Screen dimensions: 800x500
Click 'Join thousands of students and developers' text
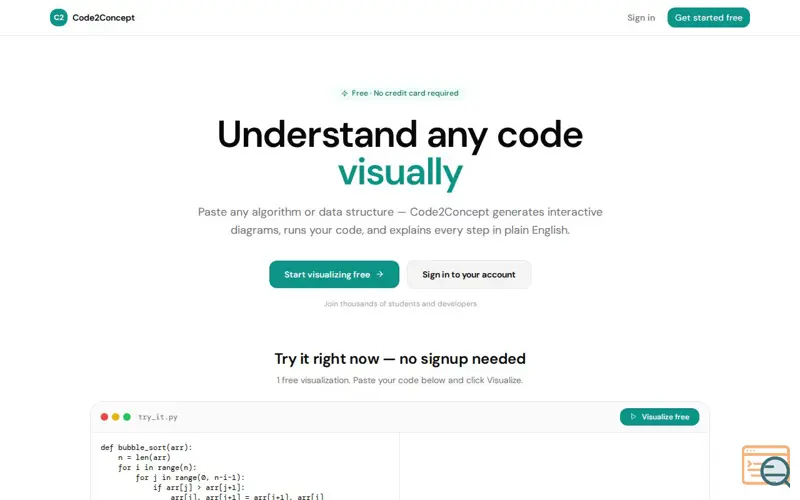tap(400, 304)
